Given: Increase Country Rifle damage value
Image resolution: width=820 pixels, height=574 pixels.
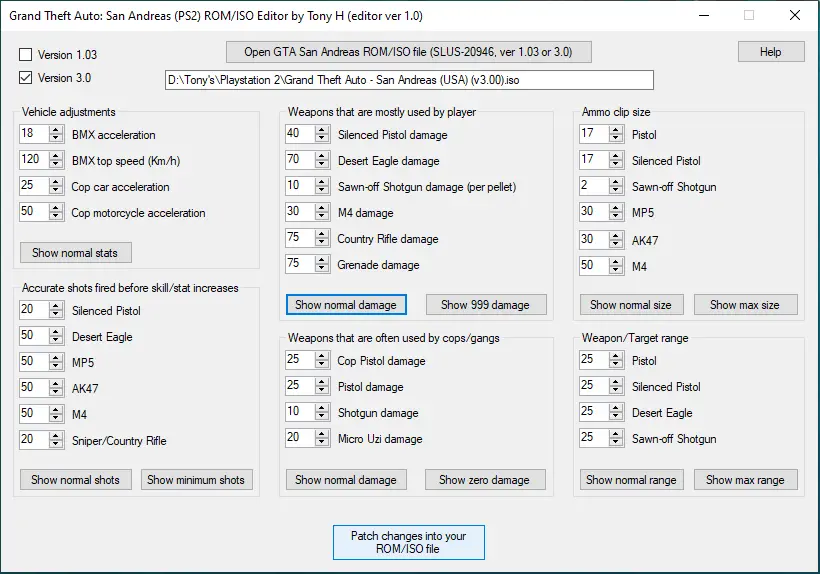Looking at the screenshot, I should pyautogui.click(x=322, y=234).
